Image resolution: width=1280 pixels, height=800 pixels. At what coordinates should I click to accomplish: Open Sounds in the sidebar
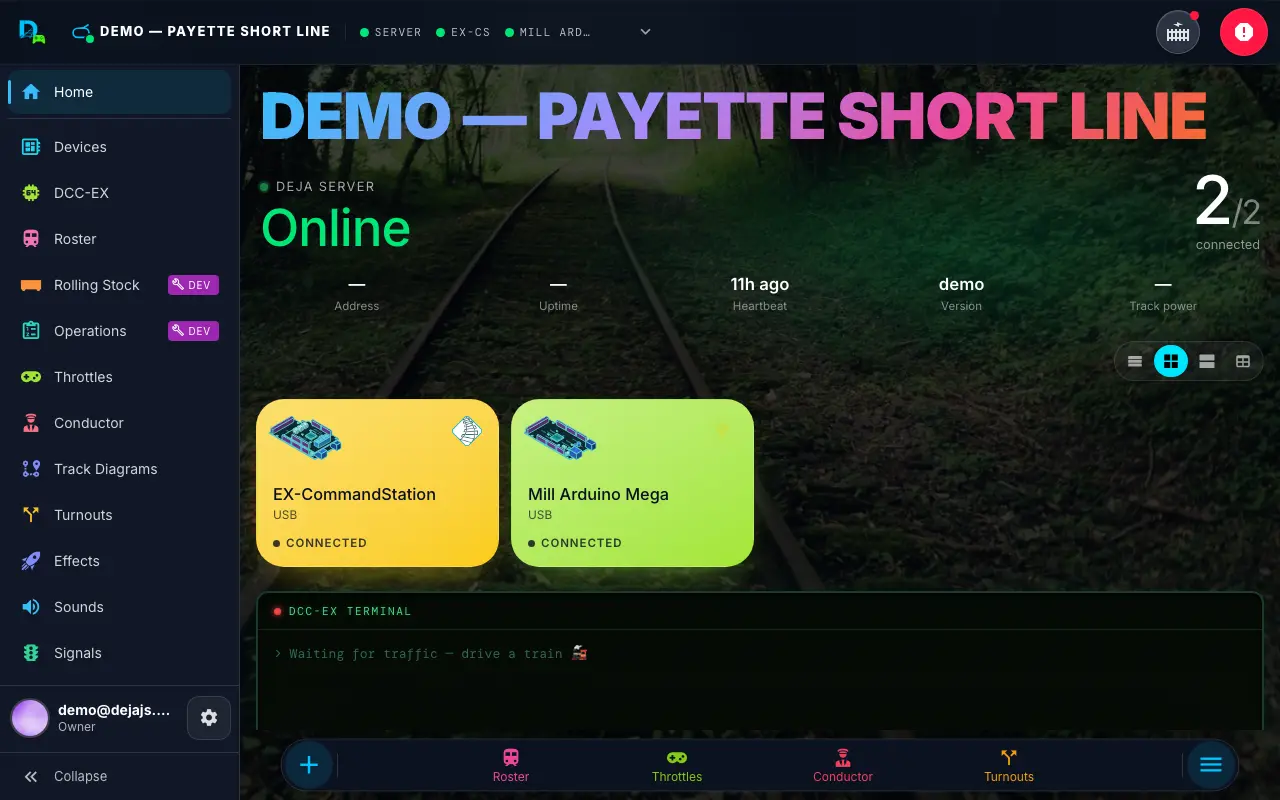point(120,607)
